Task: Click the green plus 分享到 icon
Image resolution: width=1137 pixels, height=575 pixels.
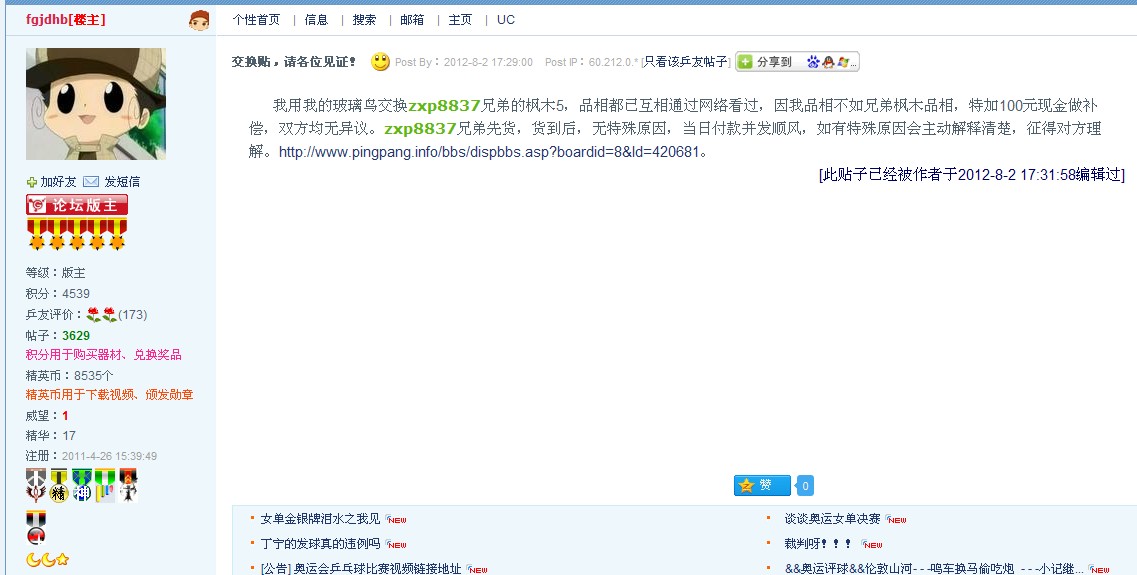Action: [745, 62]
